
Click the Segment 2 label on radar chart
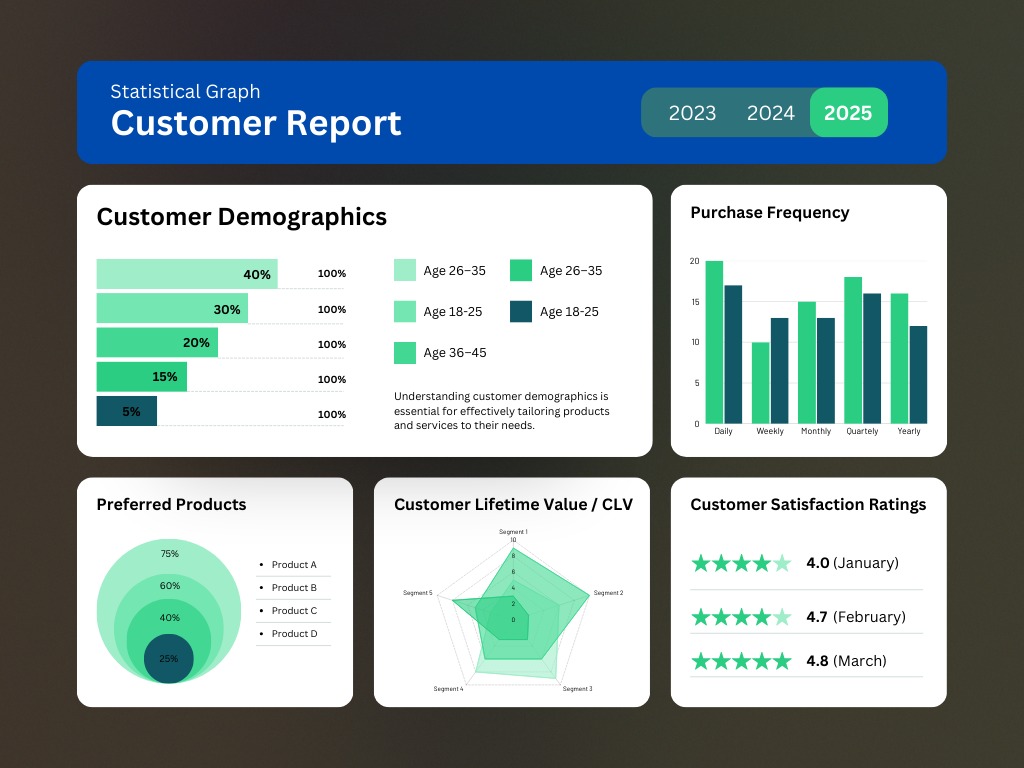pyautogui.click(x=608, y=593)
